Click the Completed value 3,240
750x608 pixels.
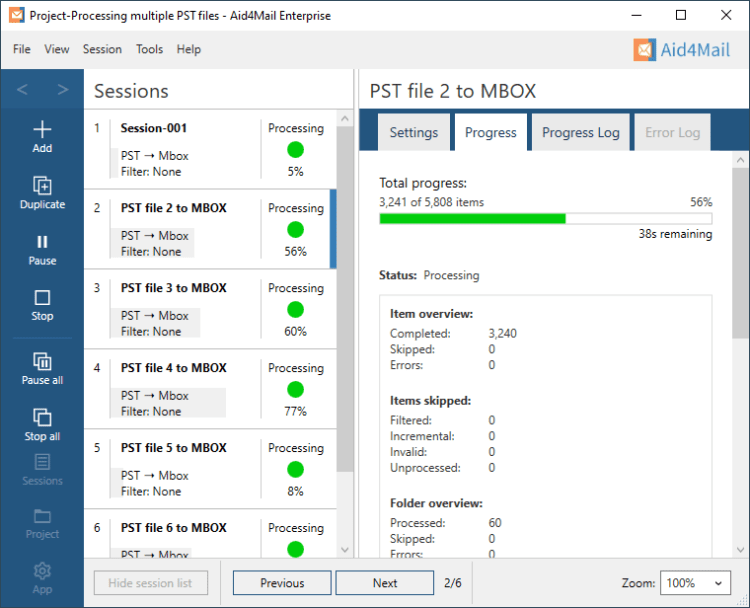click(x=502, y=333)
